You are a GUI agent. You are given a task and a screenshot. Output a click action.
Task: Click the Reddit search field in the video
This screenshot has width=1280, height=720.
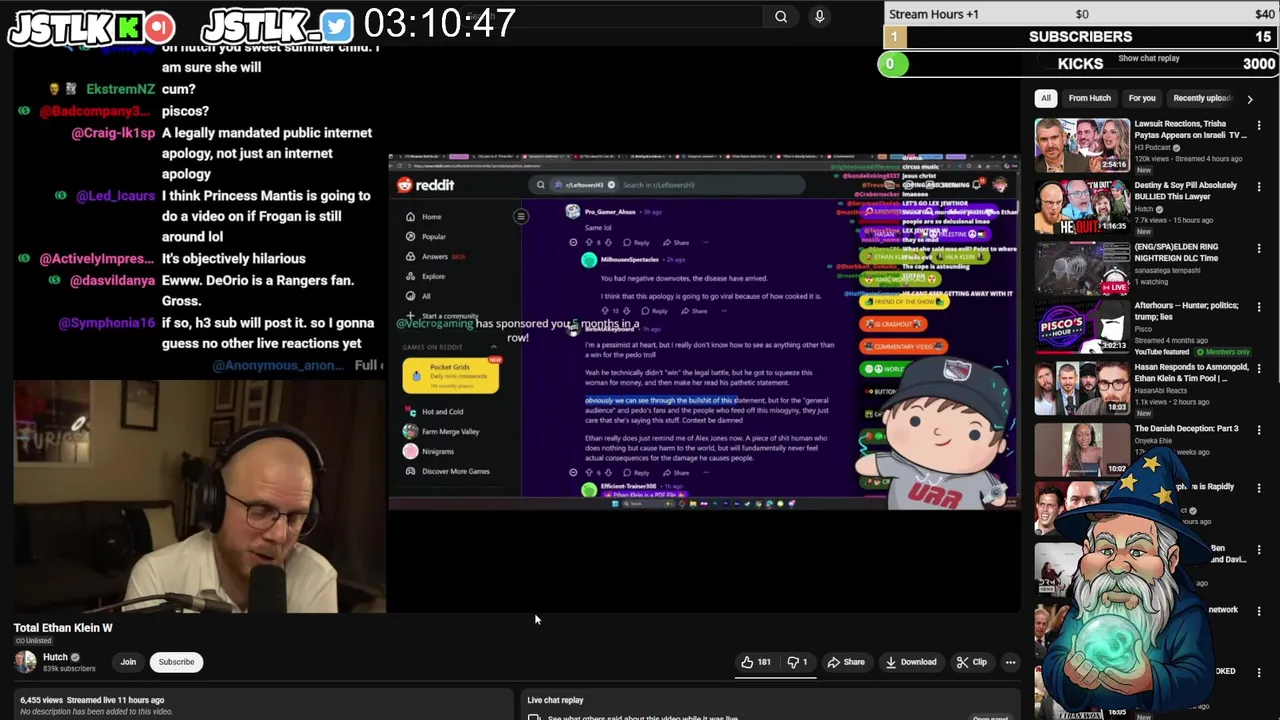click(x=668, y=184)
